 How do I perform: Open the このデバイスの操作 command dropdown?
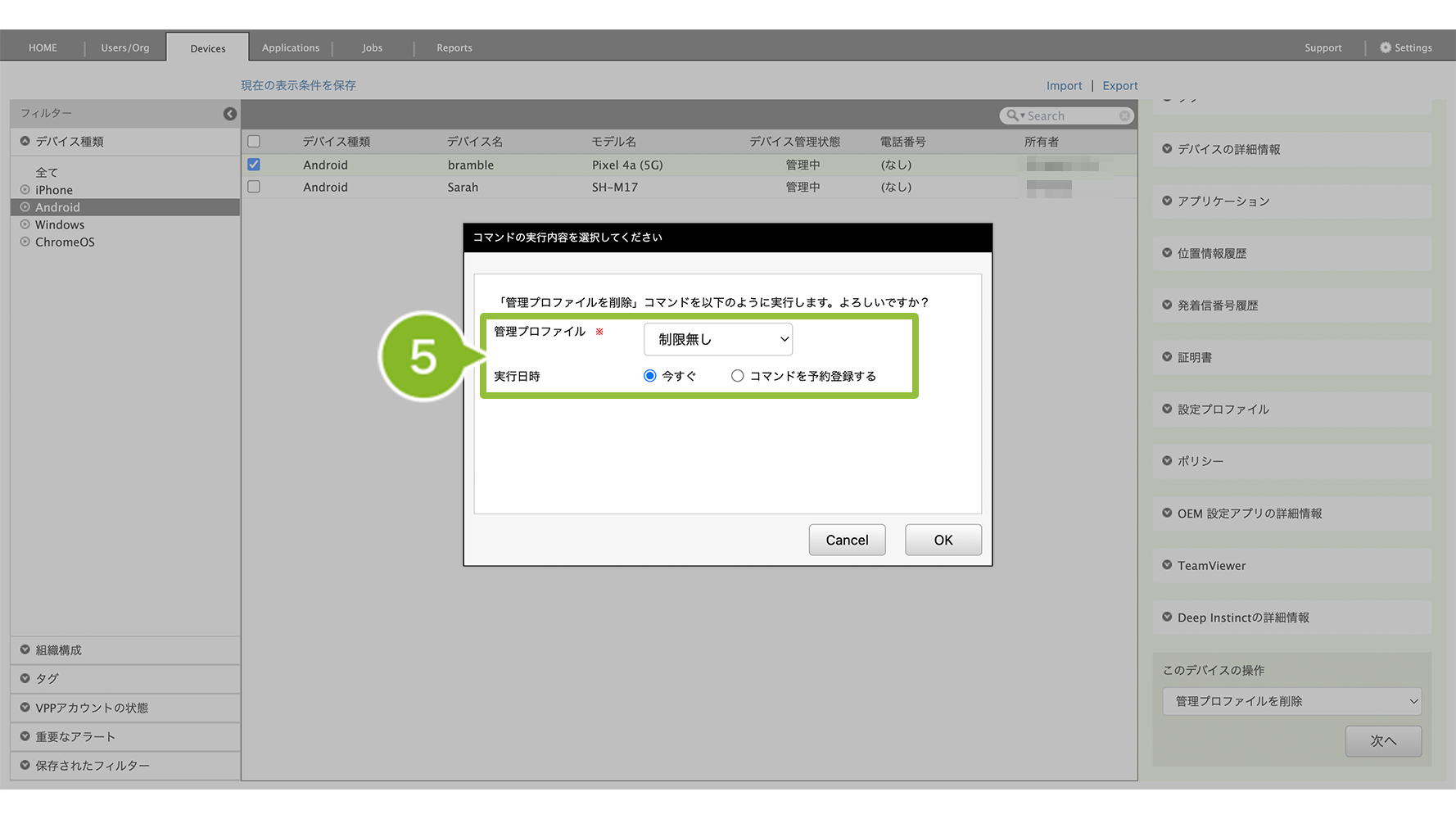click(1291, 701)
